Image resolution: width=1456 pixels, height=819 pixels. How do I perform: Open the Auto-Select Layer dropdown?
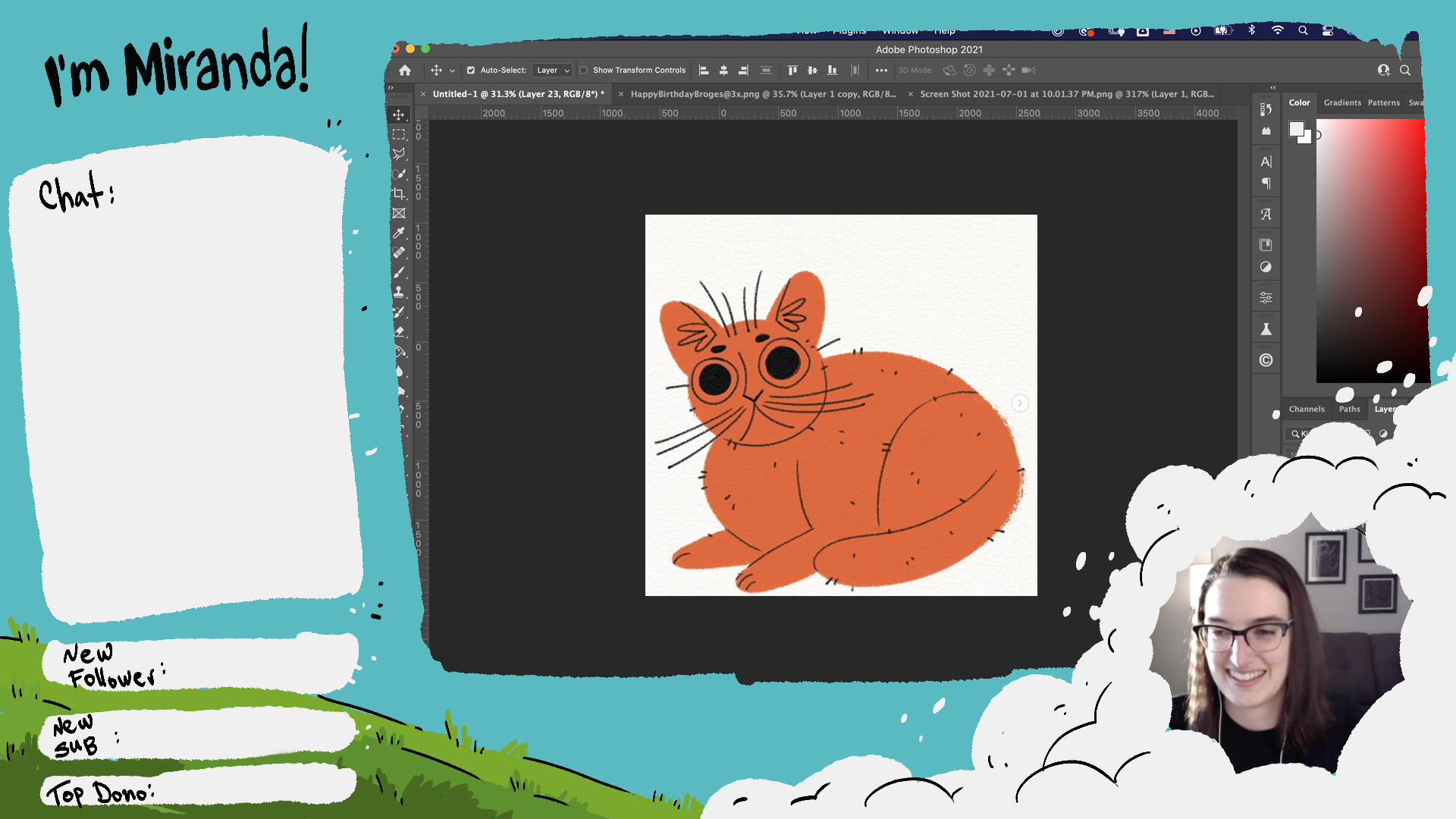coord(552,70)
